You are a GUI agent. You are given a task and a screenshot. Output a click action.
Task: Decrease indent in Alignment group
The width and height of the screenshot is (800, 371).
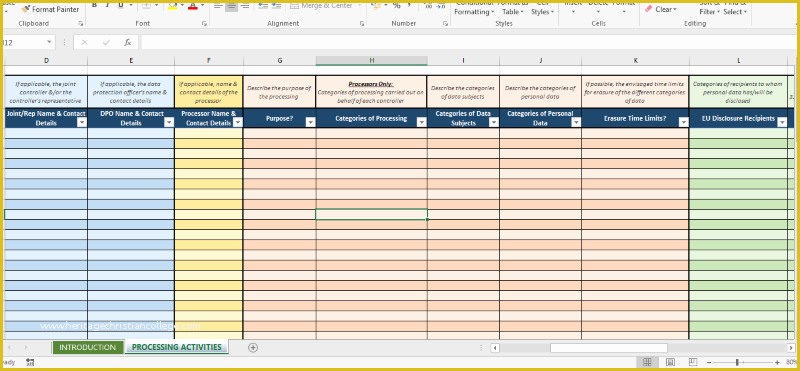(263, 6)
